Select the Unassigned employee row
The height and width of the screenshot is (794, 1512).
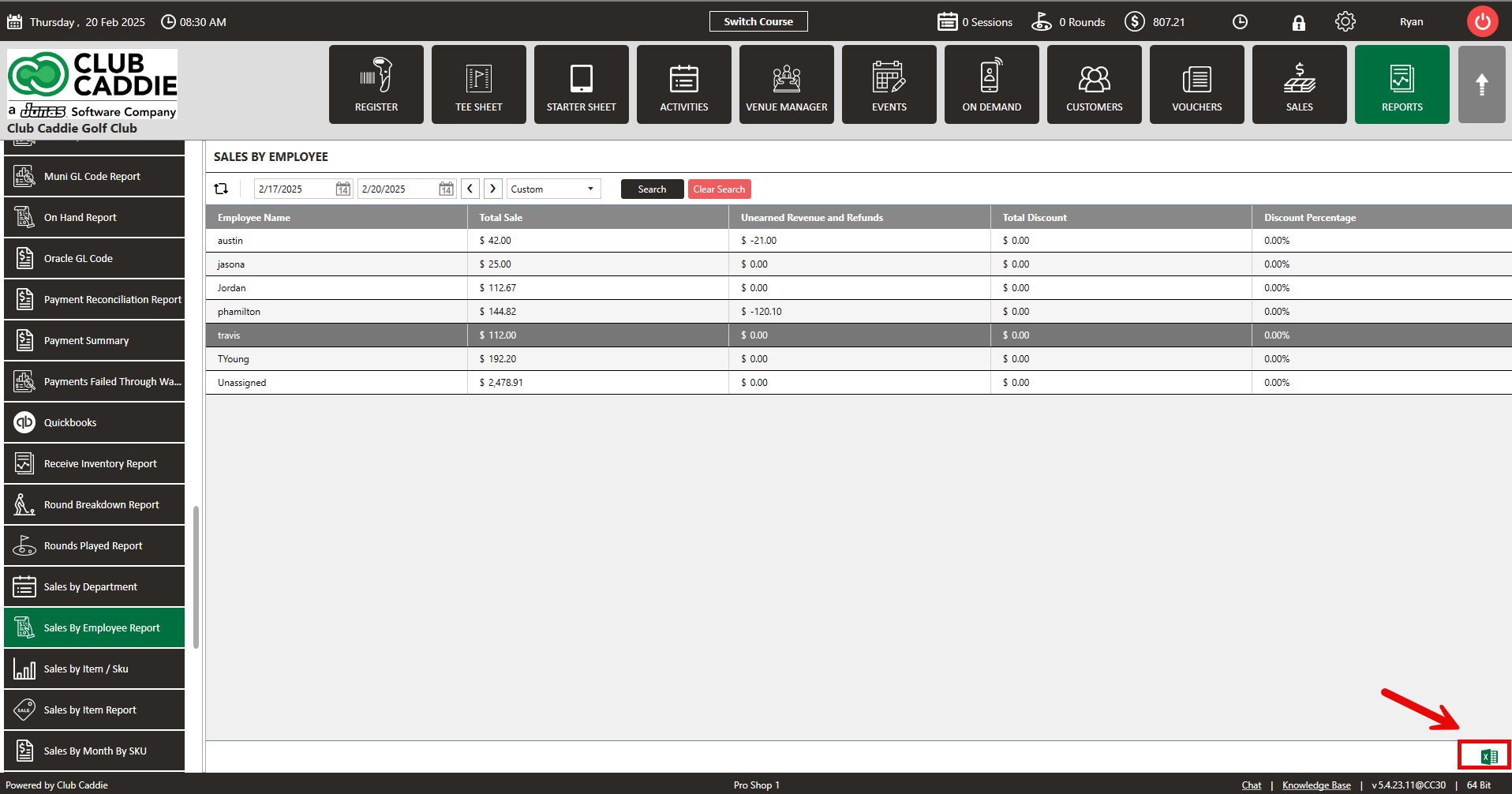(x=859, y=383)
